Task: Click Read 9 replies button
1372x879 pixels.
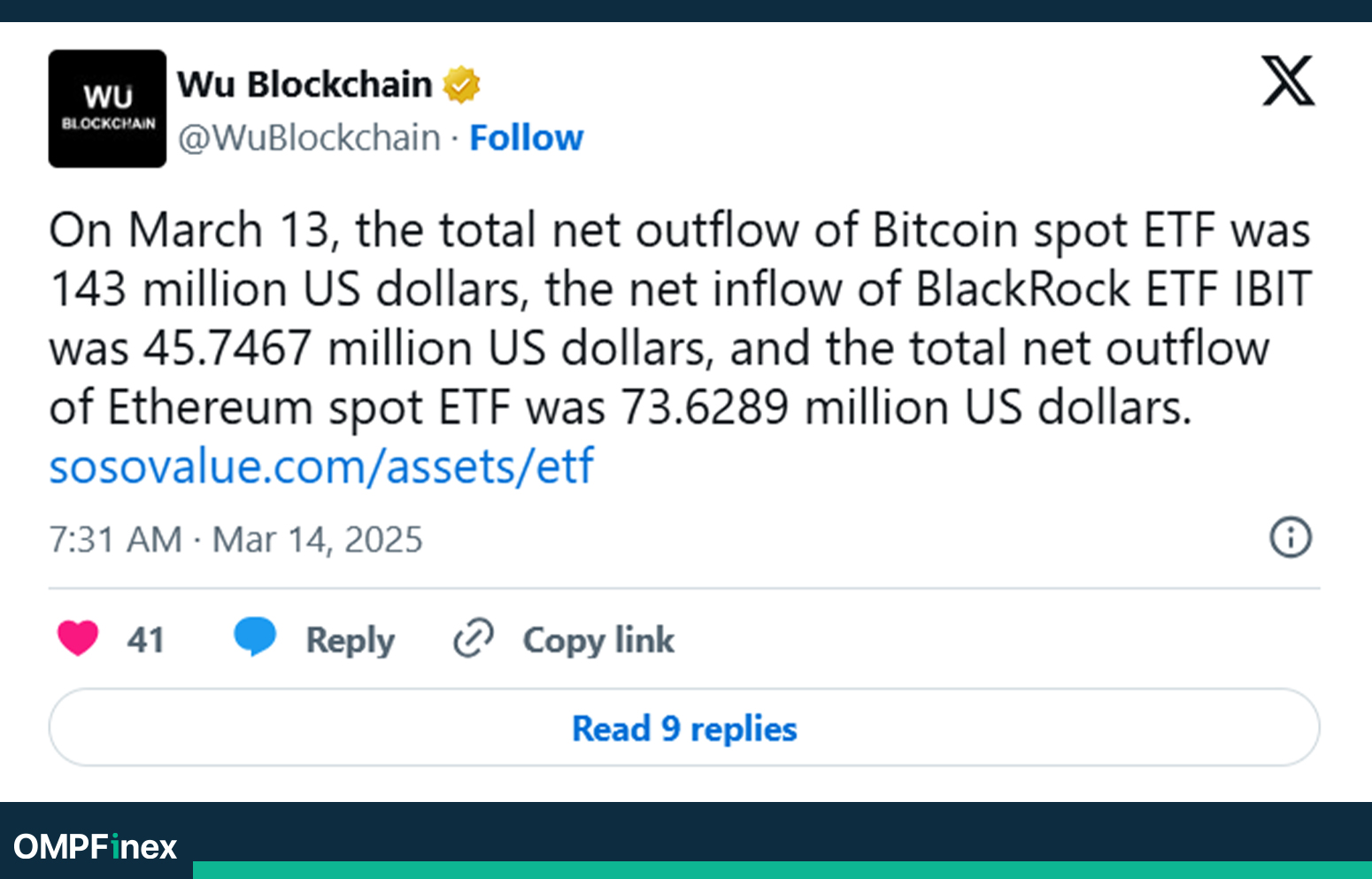Action: click(x=684, y=728)
